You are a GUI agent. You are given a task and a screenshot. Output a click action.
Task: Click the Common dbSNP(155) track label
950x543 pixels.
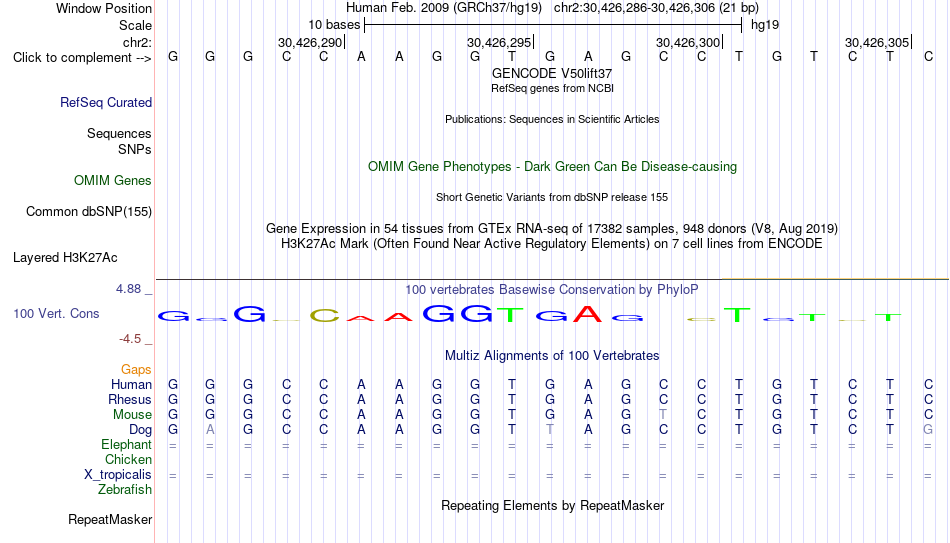[x=89, y=212]
